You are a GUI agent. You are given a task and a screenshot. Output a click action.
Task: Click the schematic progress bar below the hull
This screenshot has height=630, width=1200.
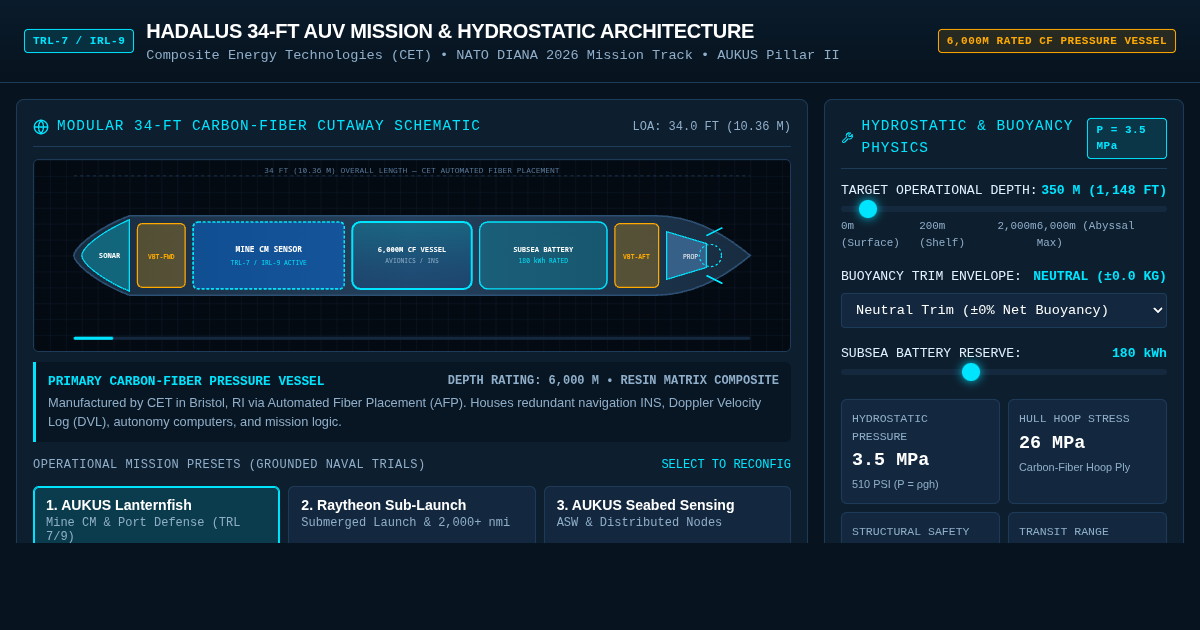[x=412, y=338]
